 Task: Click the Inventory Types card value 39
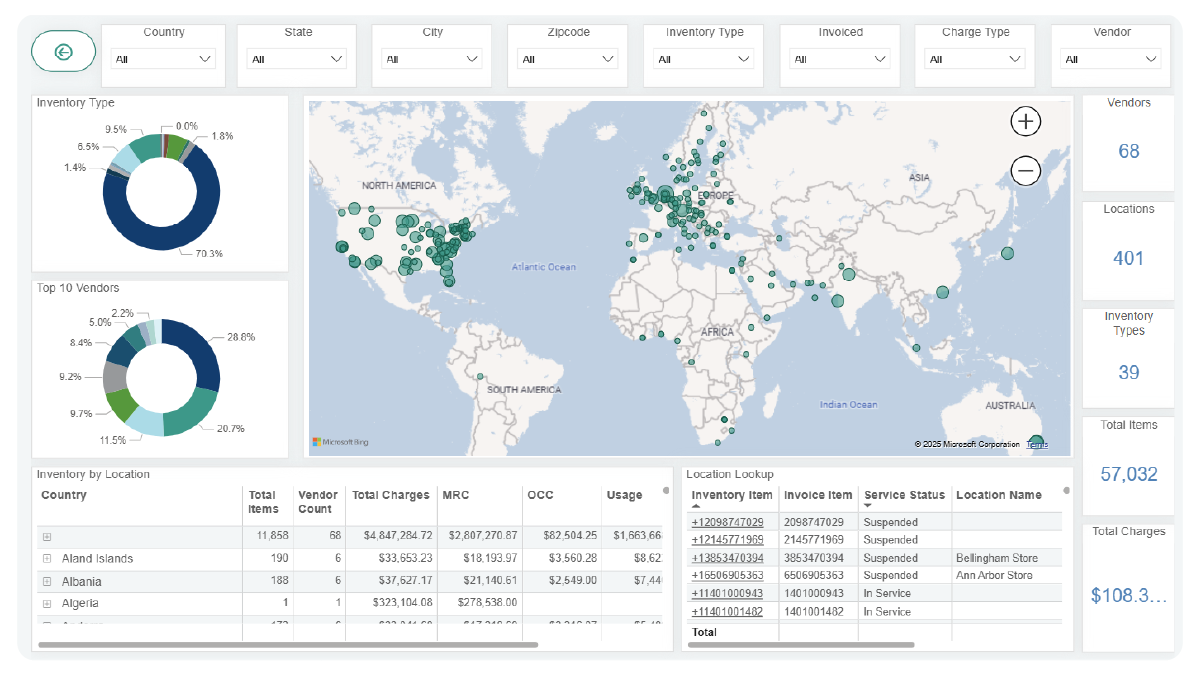tap(1129, 372)
